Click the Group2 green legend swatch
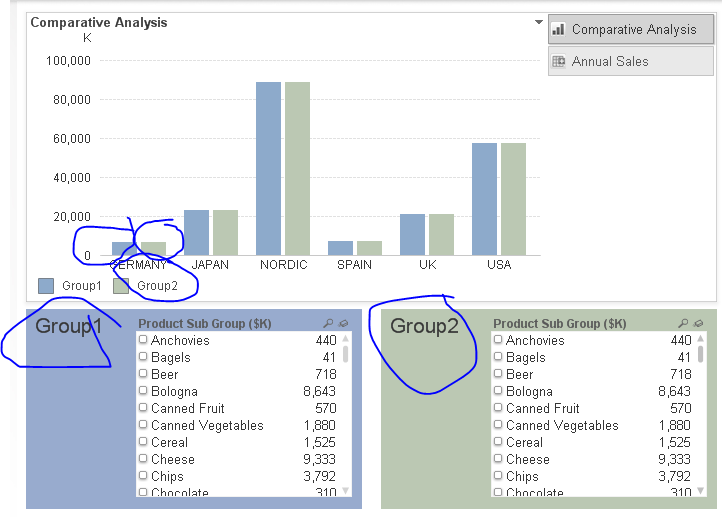Screen dimensions: 722x517 click(121, 286)
